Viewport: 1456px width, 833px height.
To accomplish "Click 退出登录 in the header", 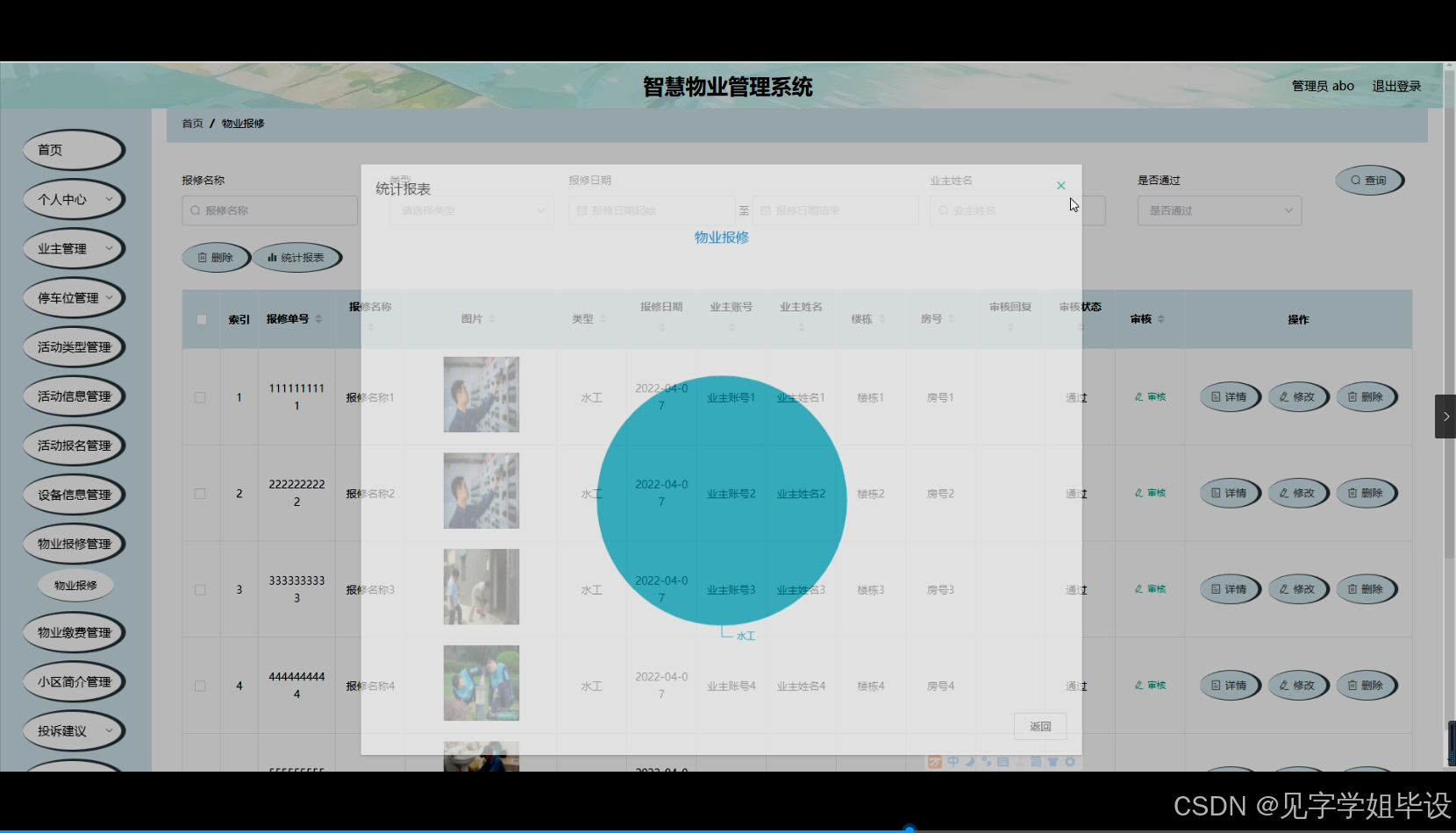I will click(1396, 86).
